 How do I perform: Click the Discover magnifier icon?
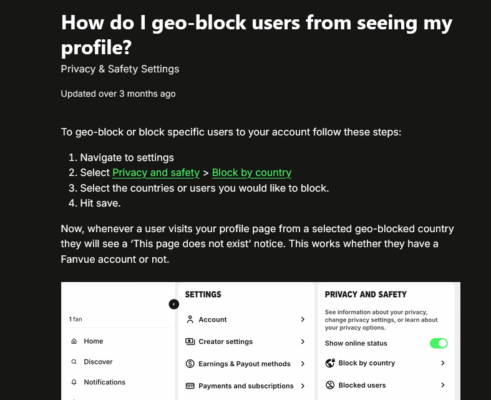(74, 362)
